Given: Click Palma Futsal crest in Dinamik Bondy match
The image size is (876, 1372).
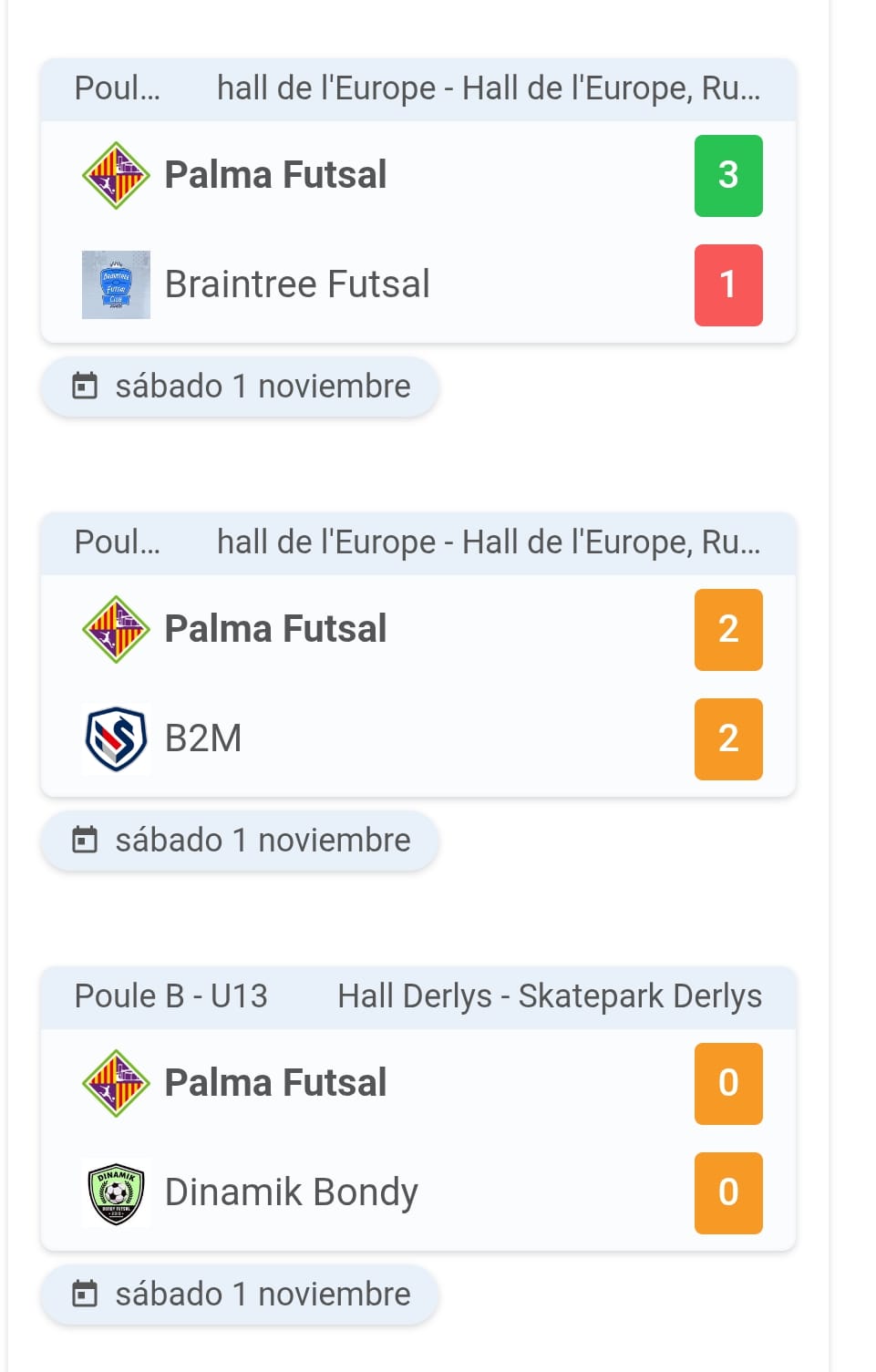Looking at the screenshot, I should [x=116, y=1083].
